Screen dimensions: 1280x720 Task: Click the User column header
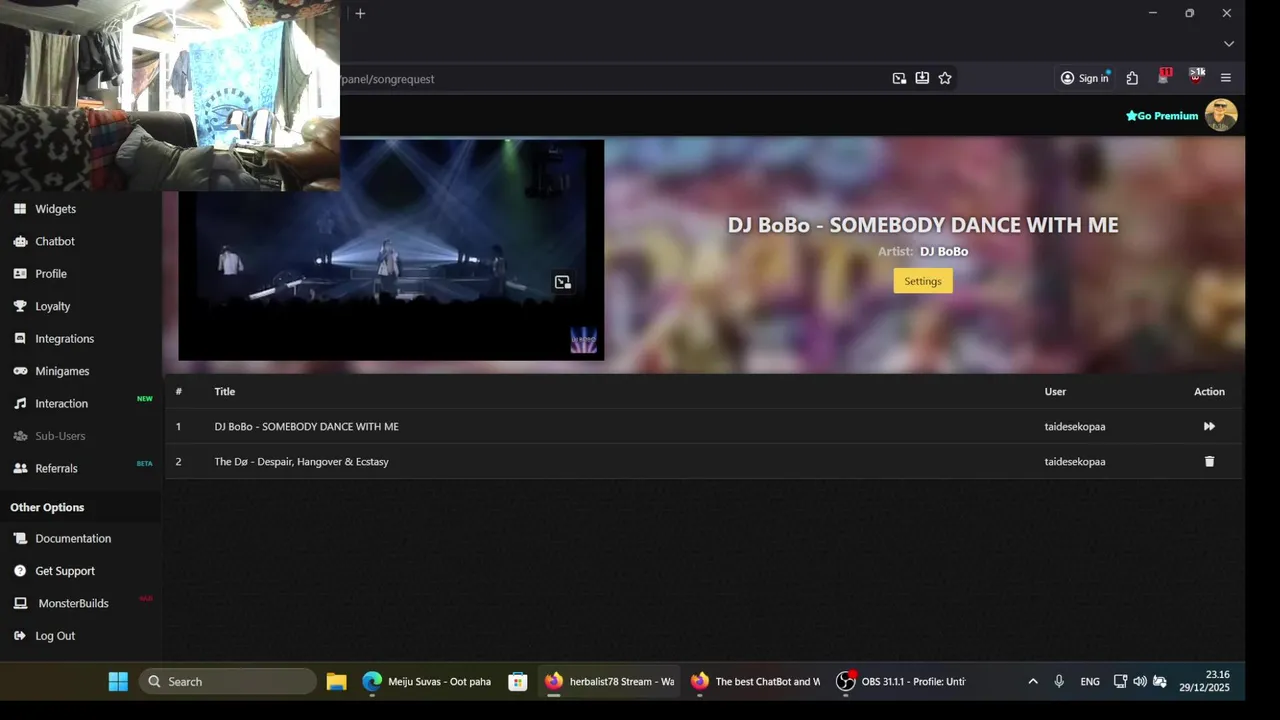coord(1055,392)
